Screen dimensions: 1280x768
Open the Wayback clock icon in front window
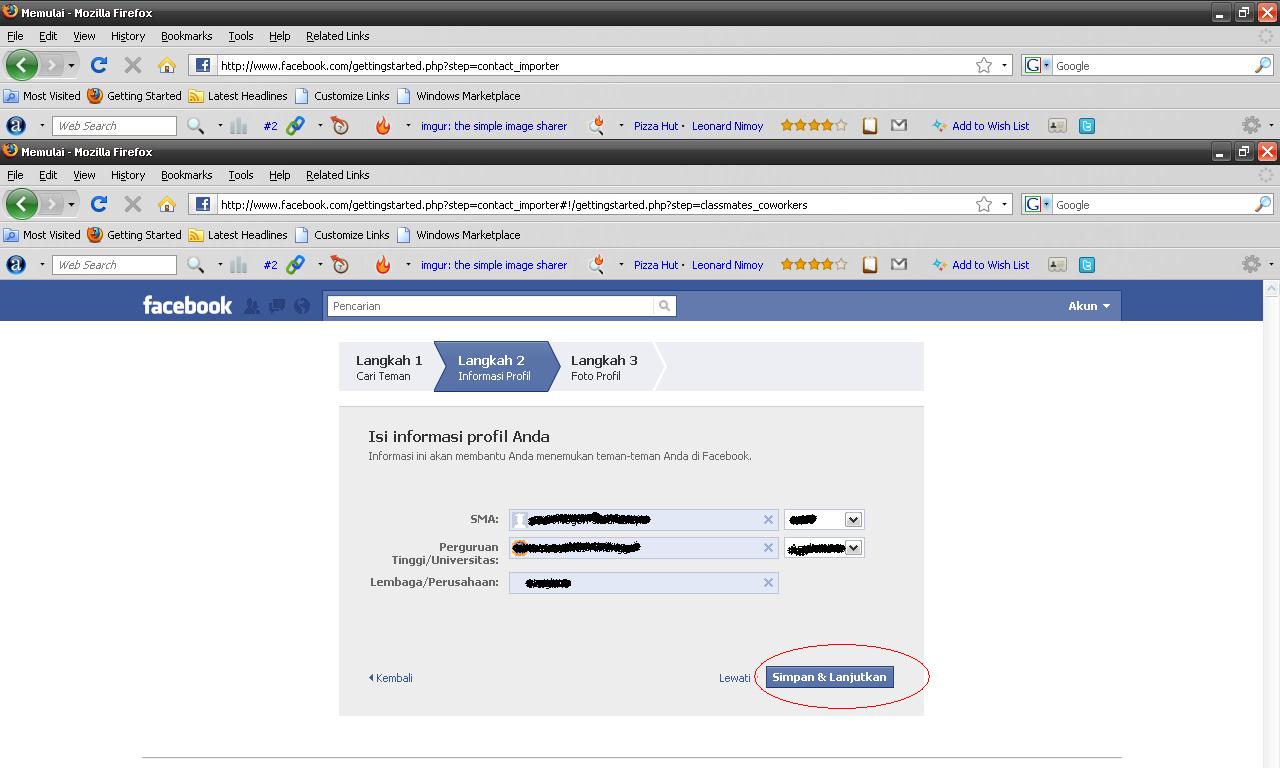coord(340,265)
